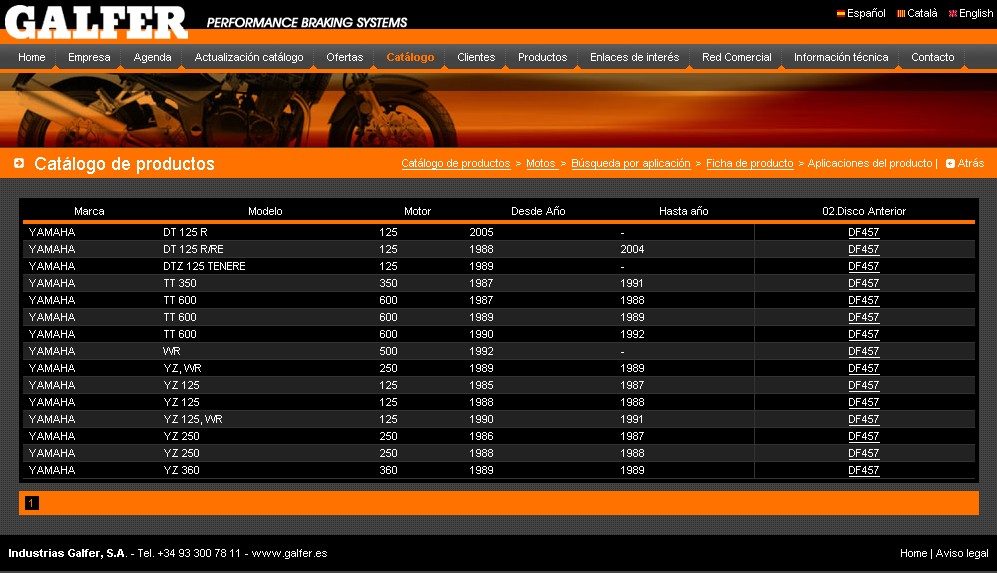Click the motorcycle banner image
This screenshot has width=997, height=573.
coord(498,110)
